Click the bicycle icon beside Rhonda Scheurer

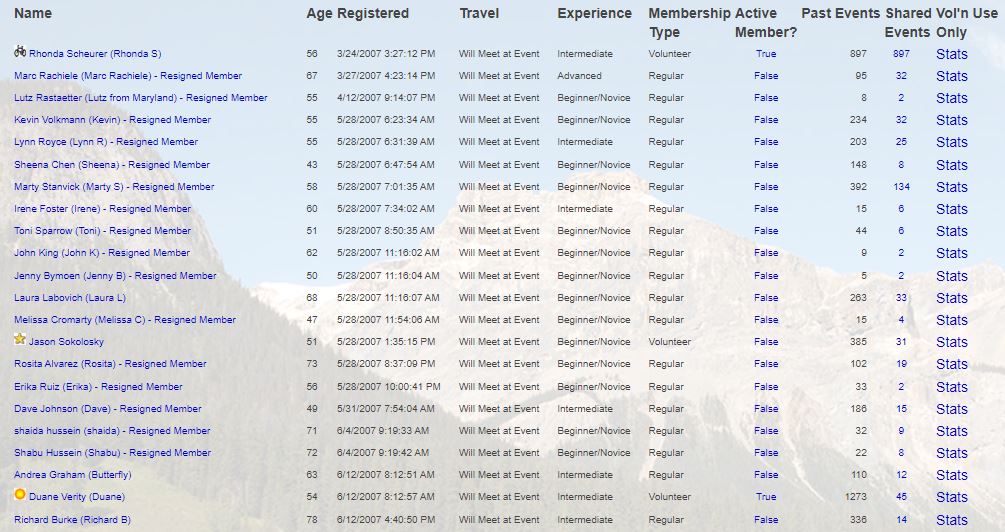20,52
